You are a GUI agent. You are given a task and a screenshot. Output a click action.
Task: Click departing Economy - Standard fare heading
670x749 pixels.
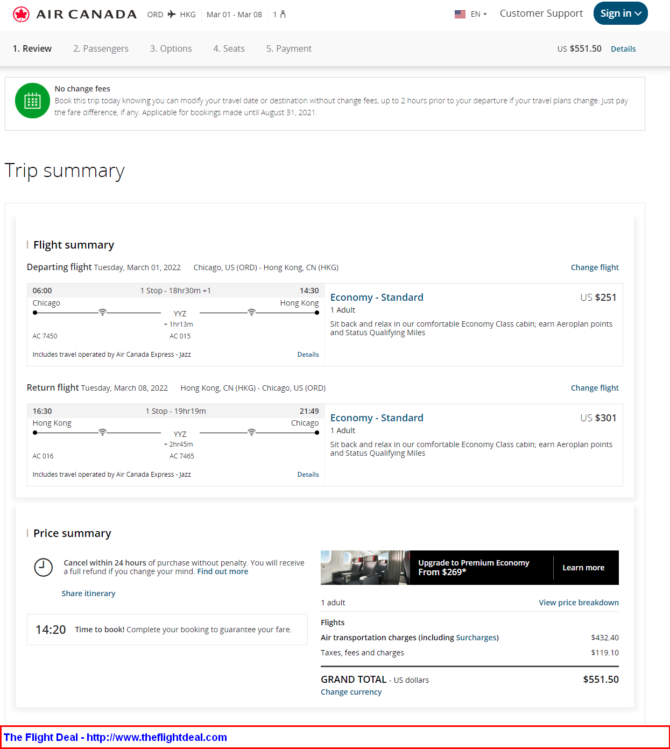point(377,297)
